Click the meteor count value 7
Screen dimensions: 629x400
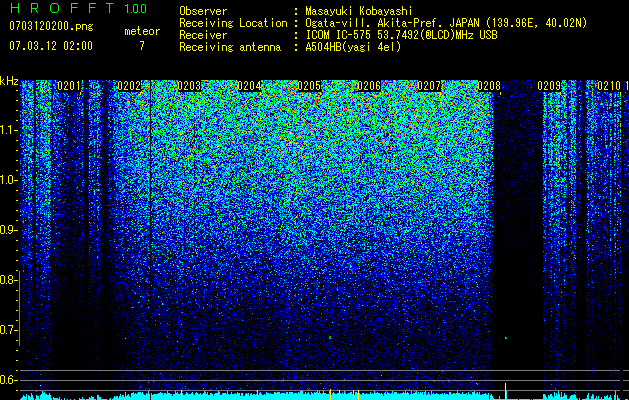pos(142,46)
